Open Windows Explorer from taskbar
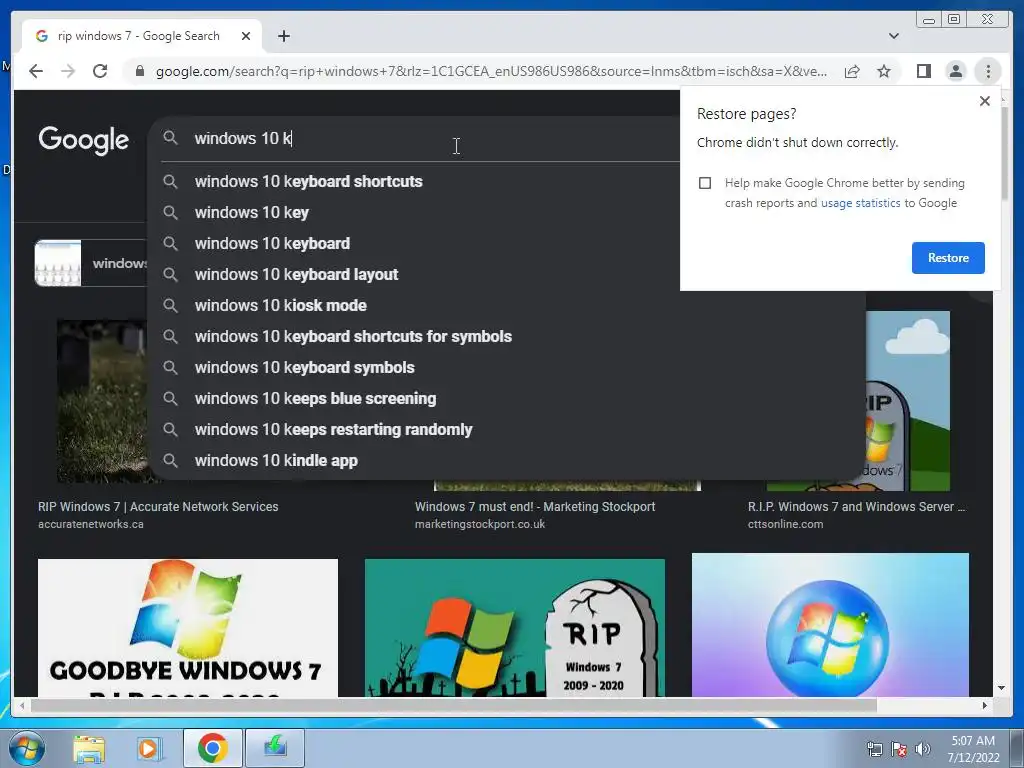1024x768 pixels. (x=89, y=748)
